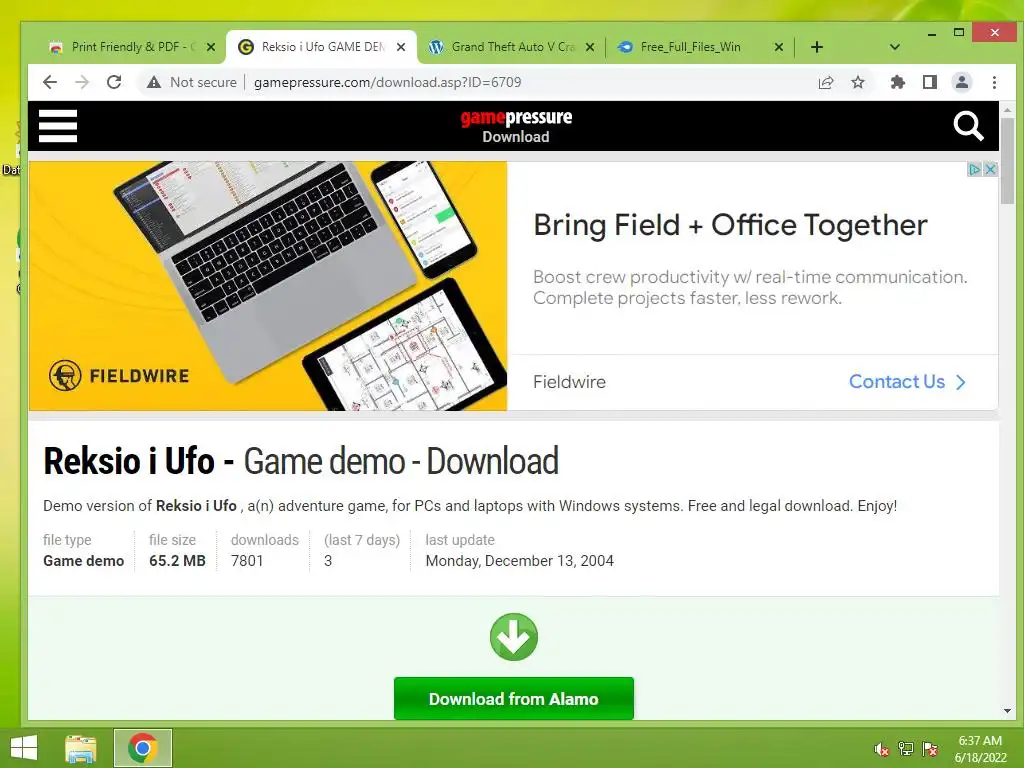Screen dimensions: 1024x768
Task: Open the gamepressure hamburger menu
Action: tap(57, 125)
